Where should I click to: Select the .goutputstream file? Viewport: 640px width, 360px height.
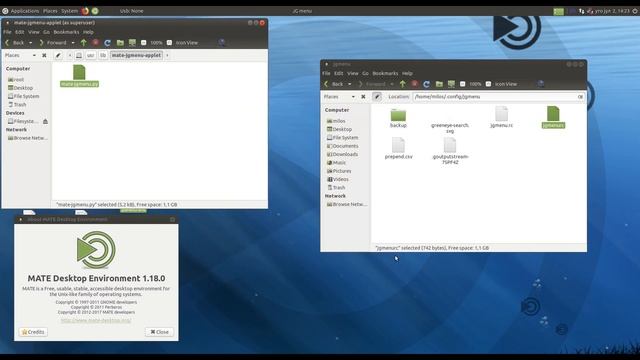450,151
